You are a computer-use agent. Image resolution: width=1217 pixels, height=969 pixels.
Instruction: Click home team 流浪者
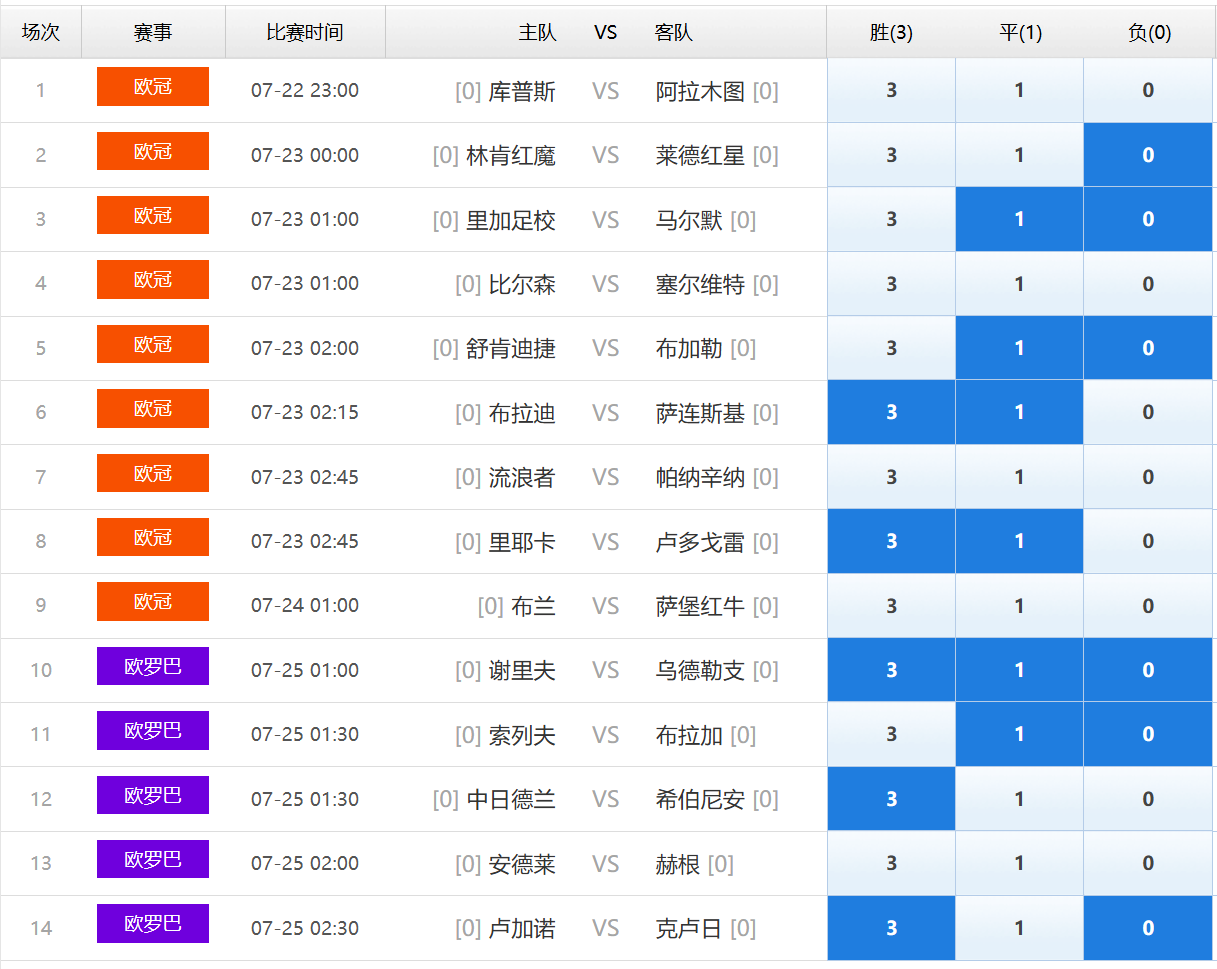522,478
